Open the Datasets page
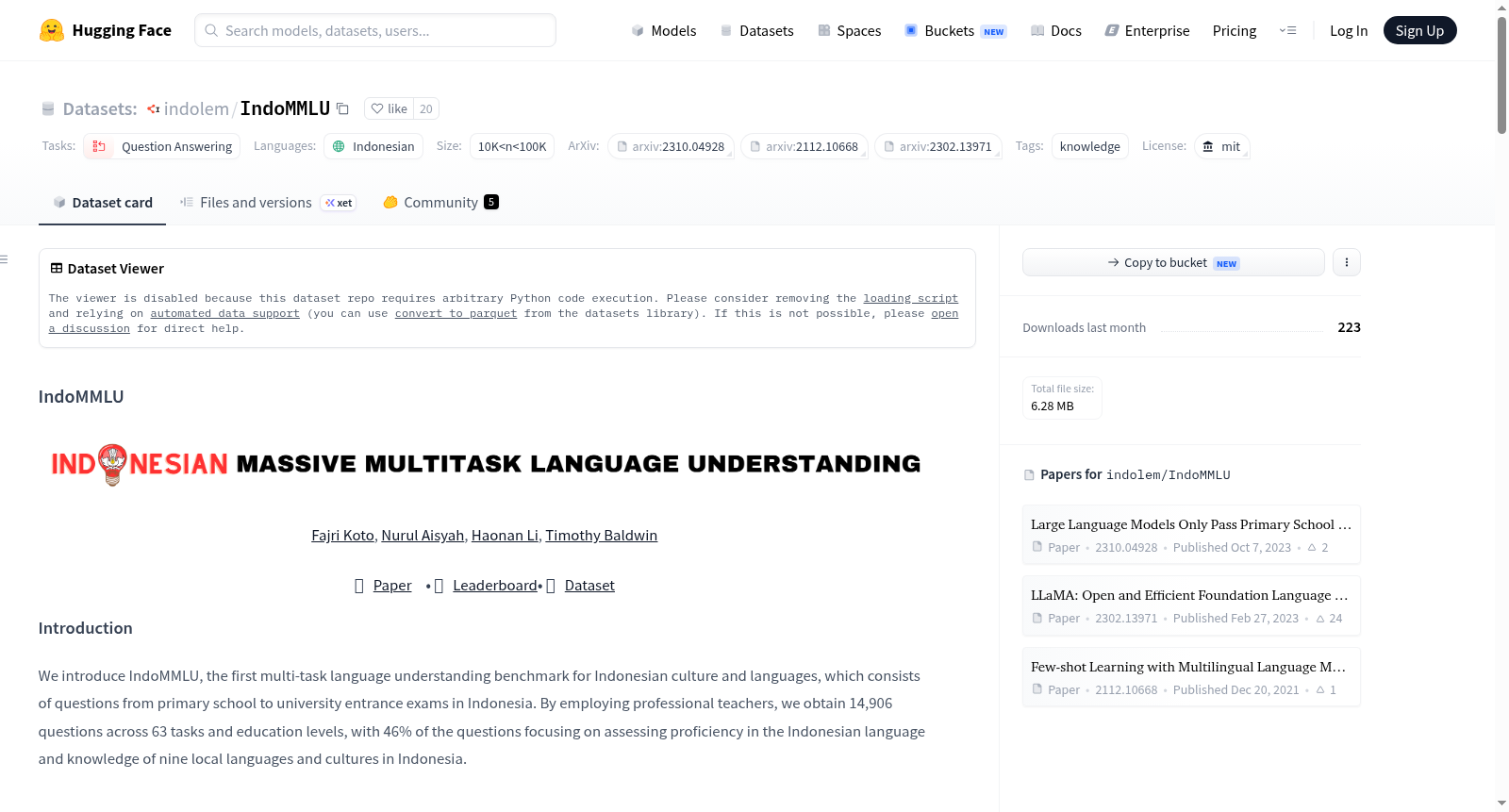This screenshot has height=812, width=1509. pos(756,31)
